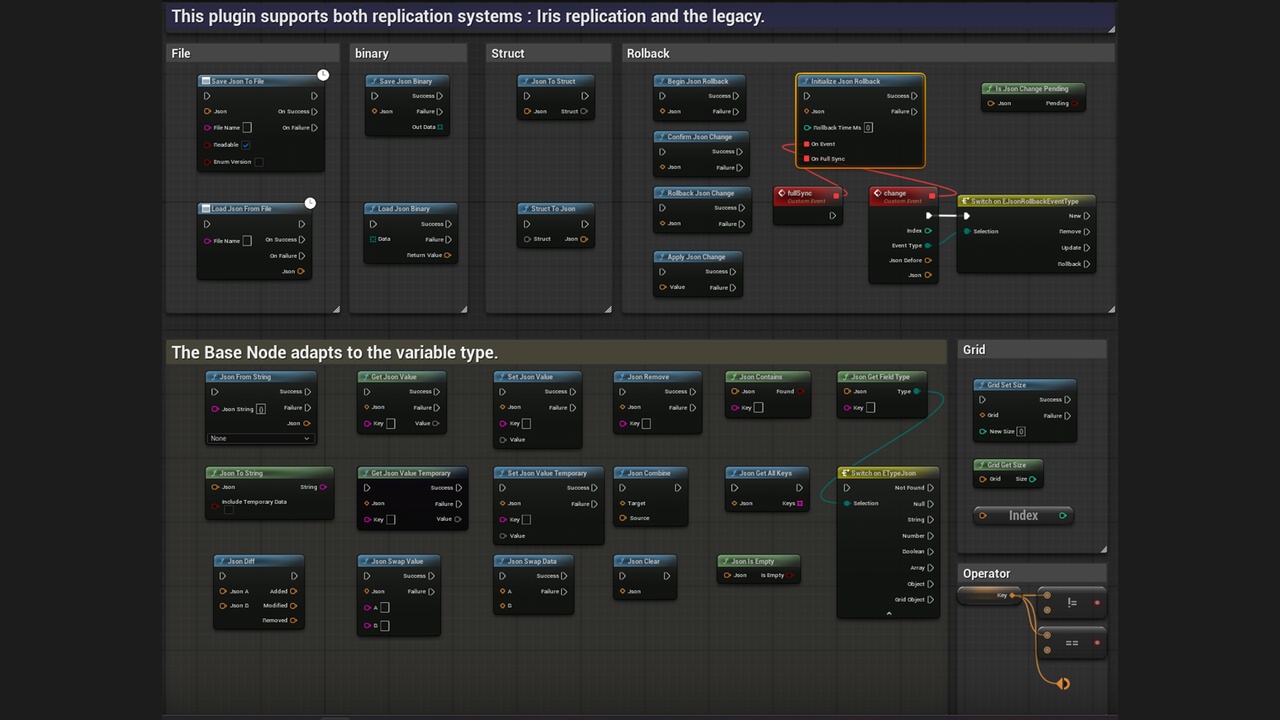Click the Rolback comment box resize handle
This screenshot has width=1280, height=720.
tap(1112, 309)
